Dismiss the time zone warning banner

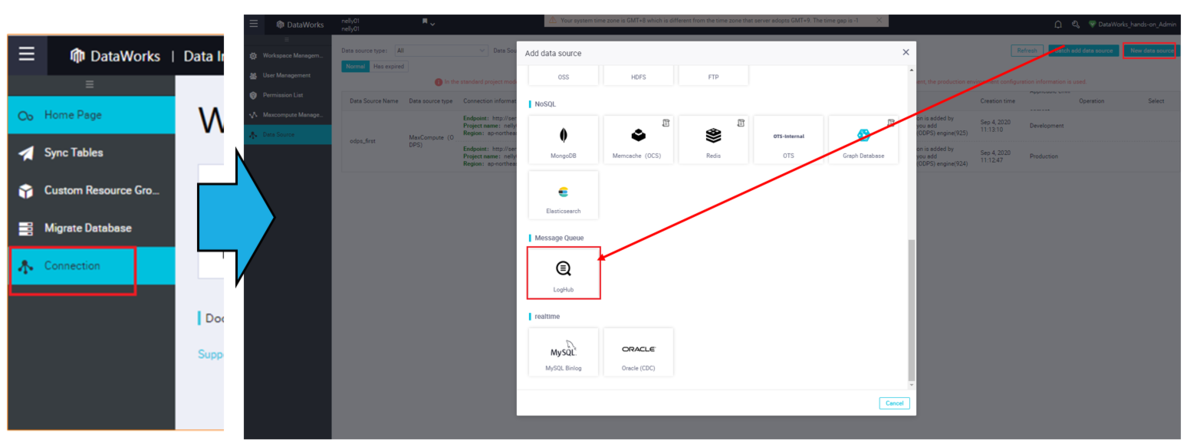[879, 20]
